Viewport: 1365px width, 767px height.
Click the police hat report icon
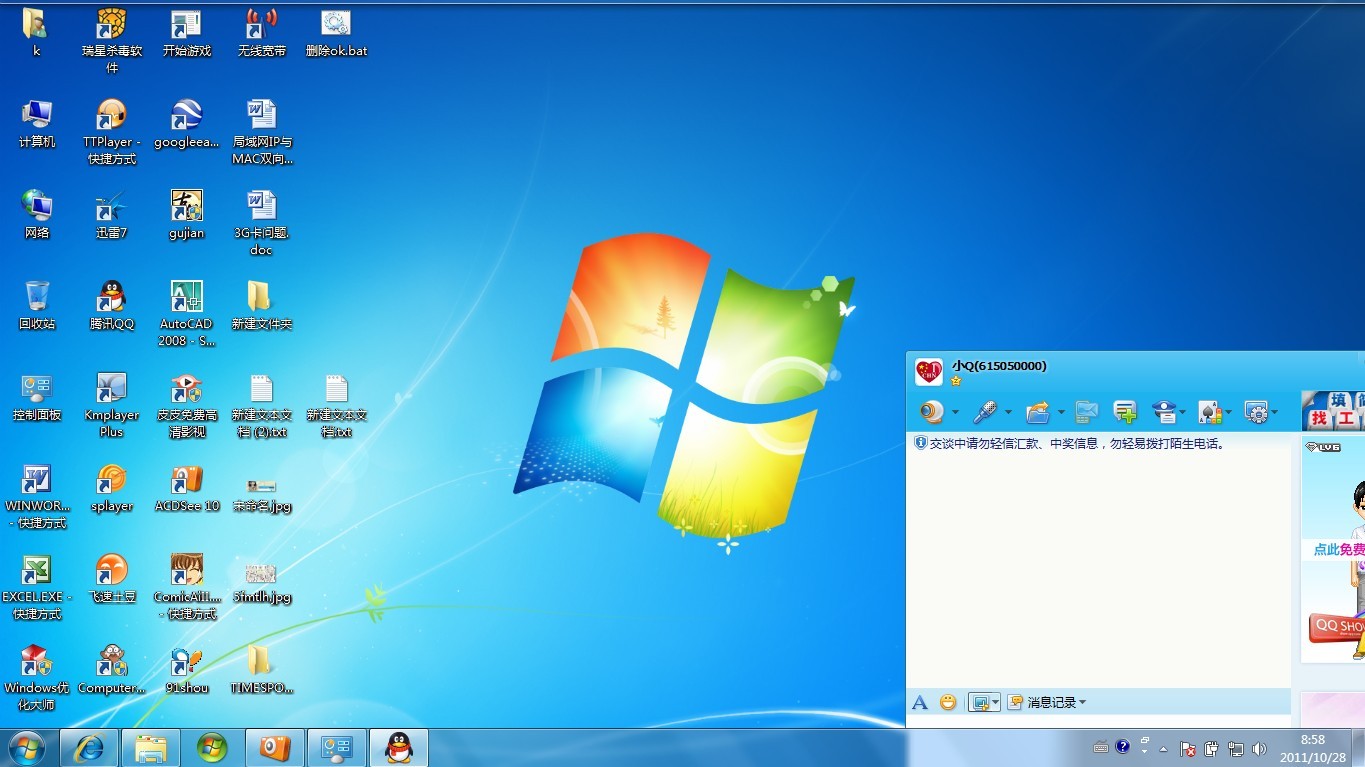point(1163,412)
